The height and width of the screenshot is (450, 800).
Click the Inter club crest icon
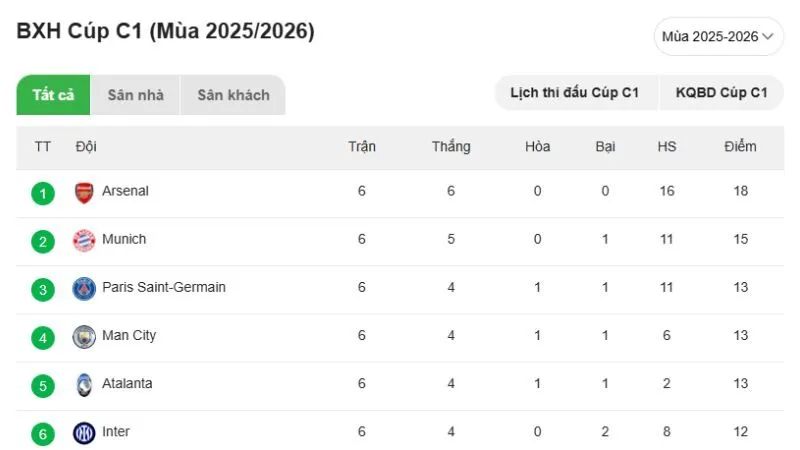tap(84, 432)
